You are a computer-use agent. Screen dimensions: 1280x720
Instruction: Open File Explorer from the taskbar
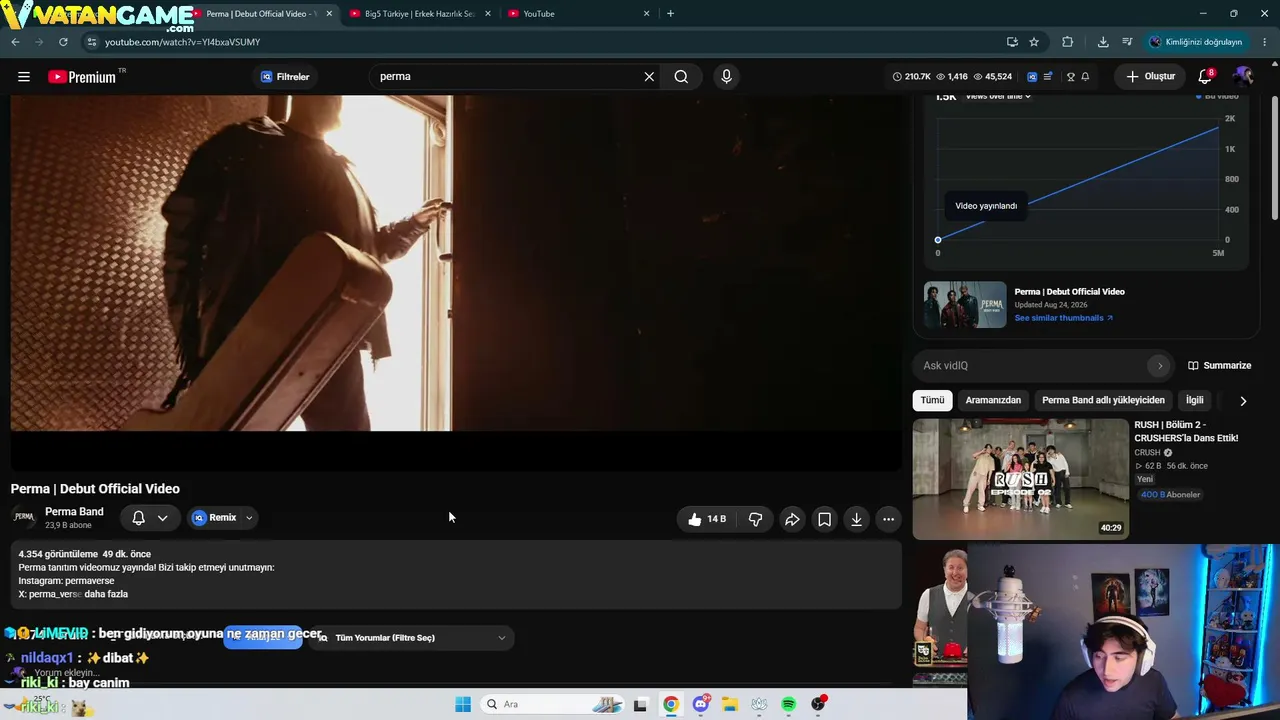[730, 704]
